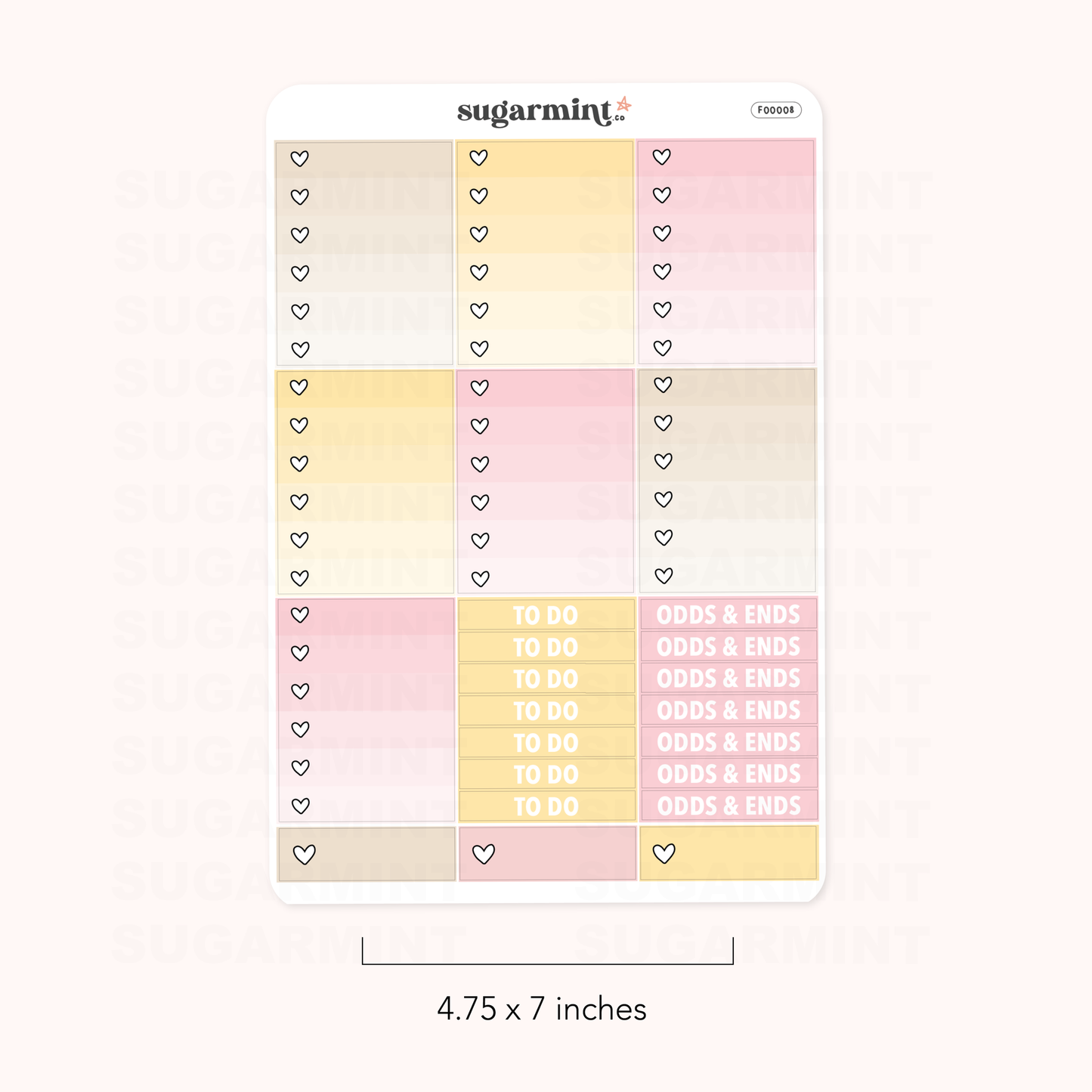Select the first heart in the top-left beige box
This screenshot has height=1092, width=1092.
[300, 159]
